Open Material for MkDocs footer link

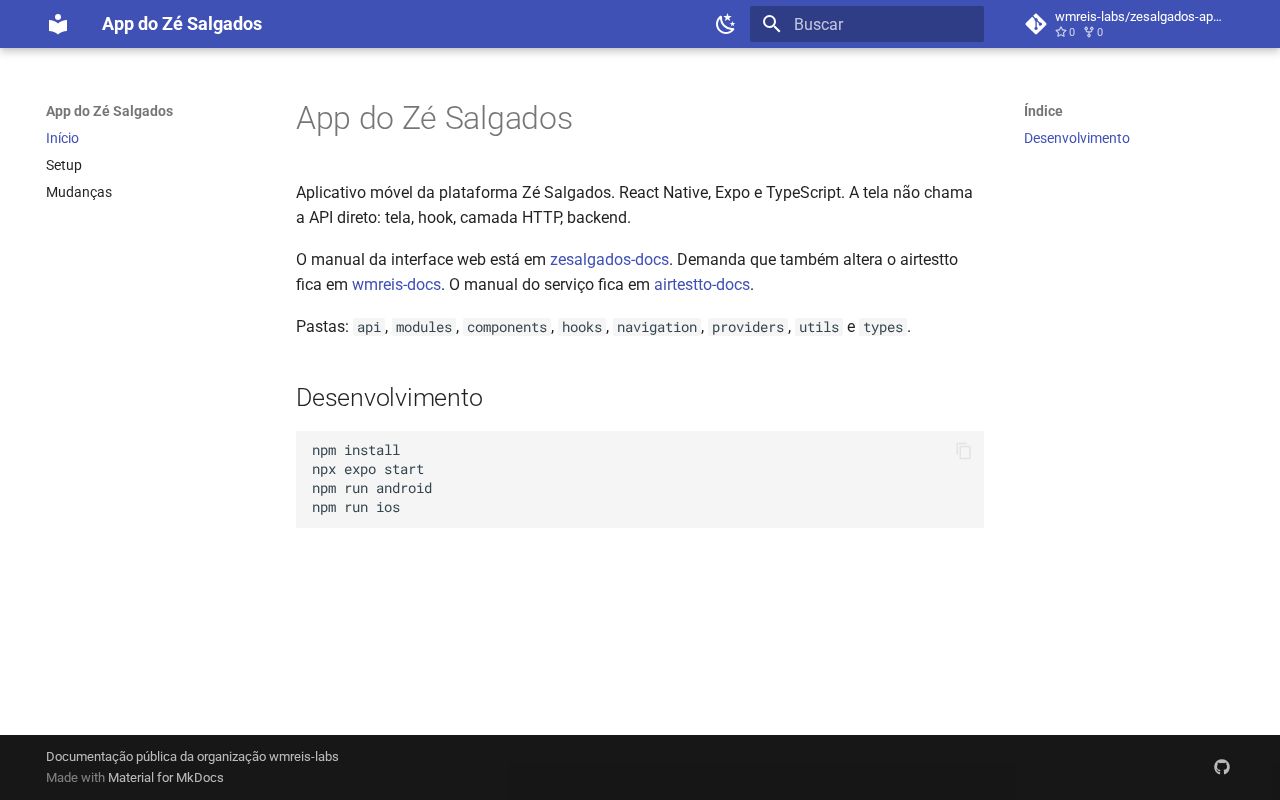(x=166, y=777)
